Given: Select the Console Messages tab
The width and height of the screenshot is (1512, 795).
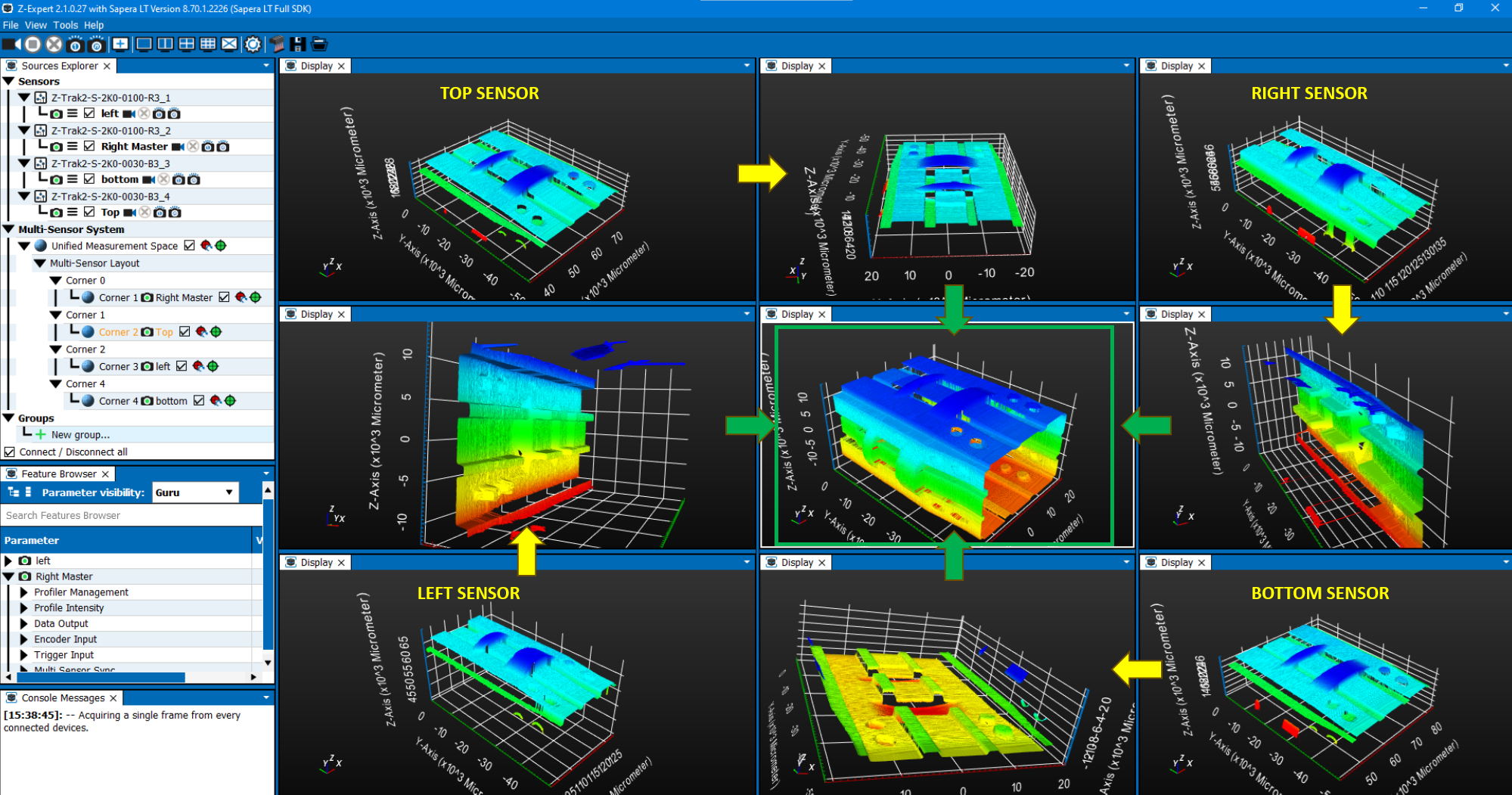Looking at the screenshot, I should pos(63,698).
